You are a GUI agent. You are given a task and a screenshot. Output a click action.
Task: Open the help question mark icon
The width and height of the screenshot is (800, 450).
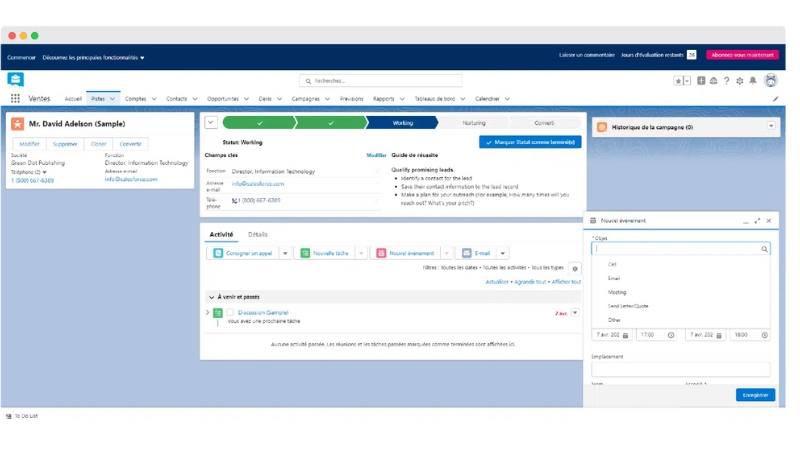pyautogui.click(x=727, y=81)
